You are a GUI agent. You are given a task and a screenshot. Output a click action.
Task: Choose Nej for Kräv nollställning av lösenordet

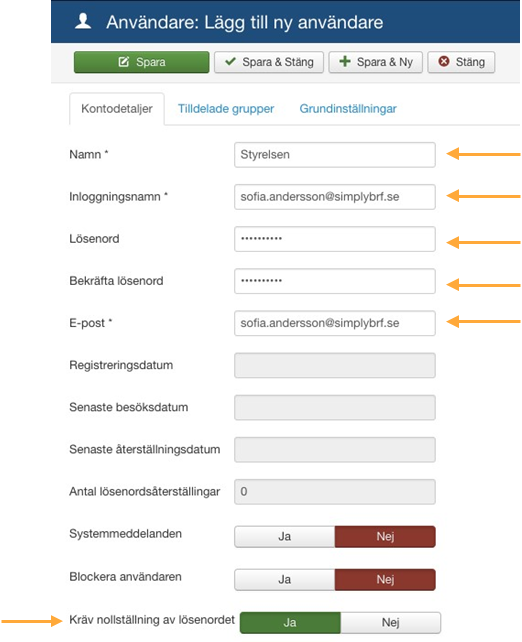click(x=391, y=622)
